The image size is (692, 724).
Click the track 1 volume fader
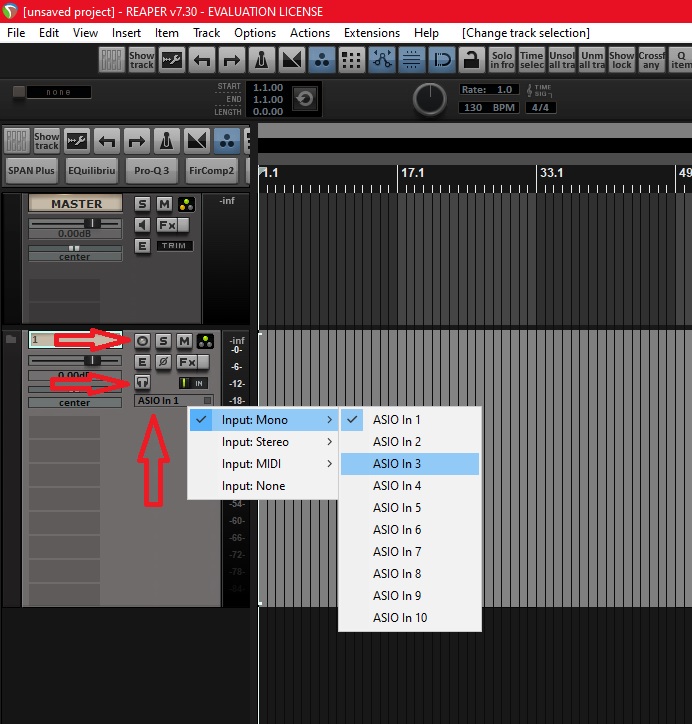click(x=92, y=360)
